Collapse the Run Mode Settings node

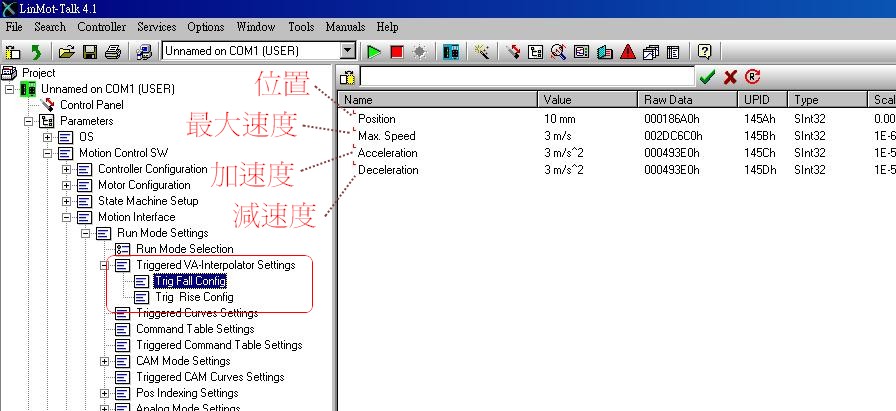pos(85,233)
